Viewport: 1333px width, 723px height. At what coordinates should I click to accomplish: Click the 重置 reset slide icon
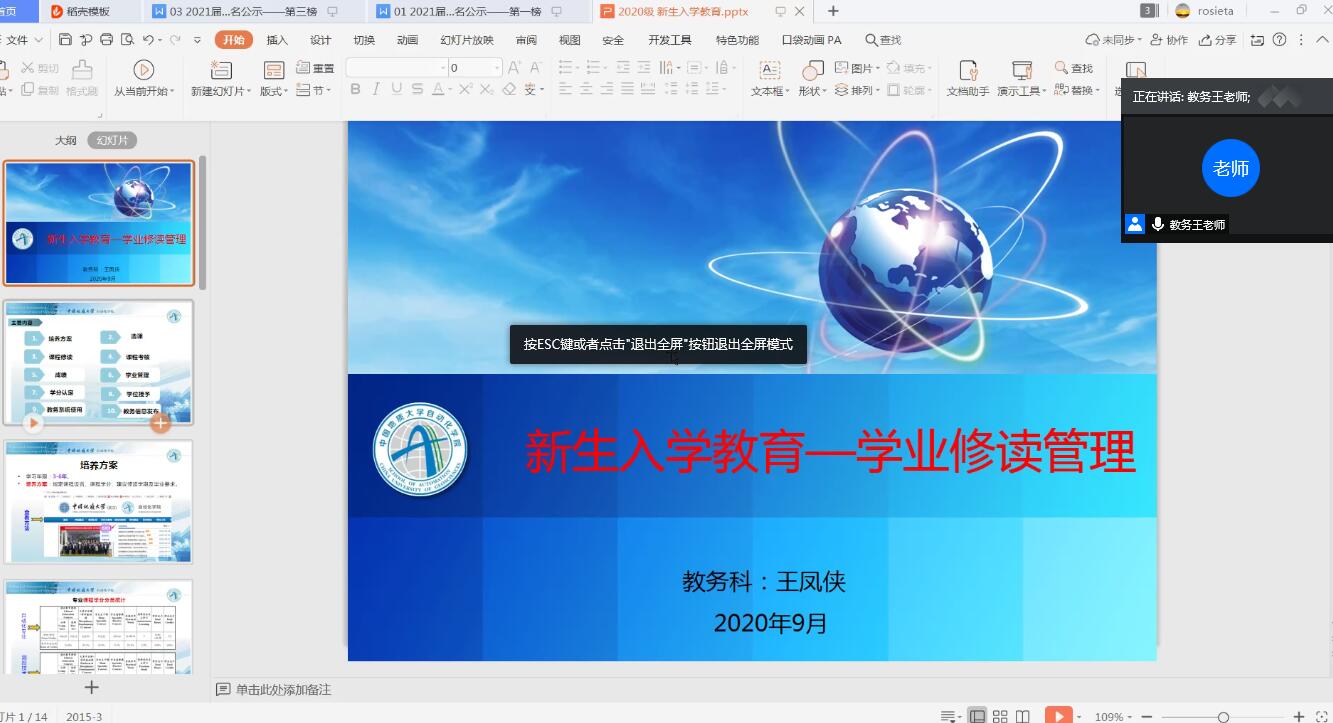pyautogui.click(x=316, y=68)
